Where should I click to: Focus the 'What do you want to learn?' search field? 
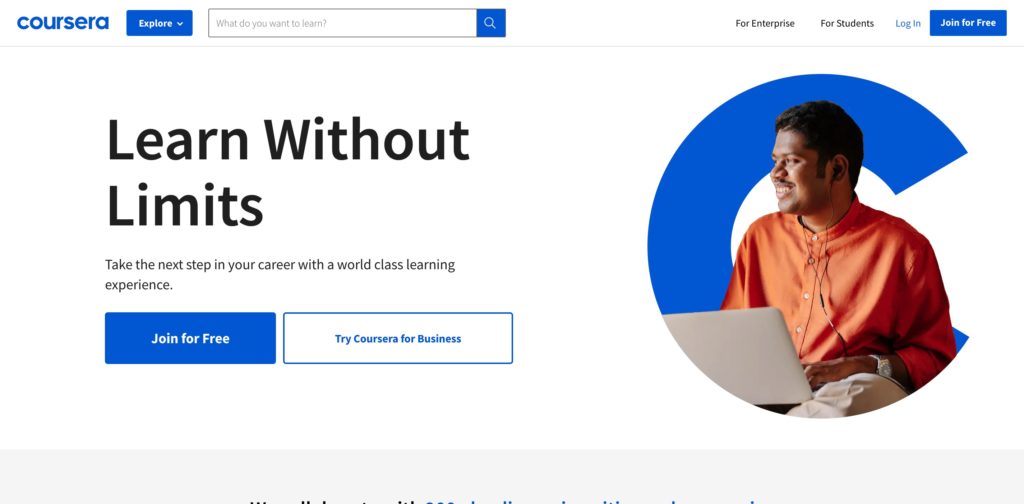[342, 23]
